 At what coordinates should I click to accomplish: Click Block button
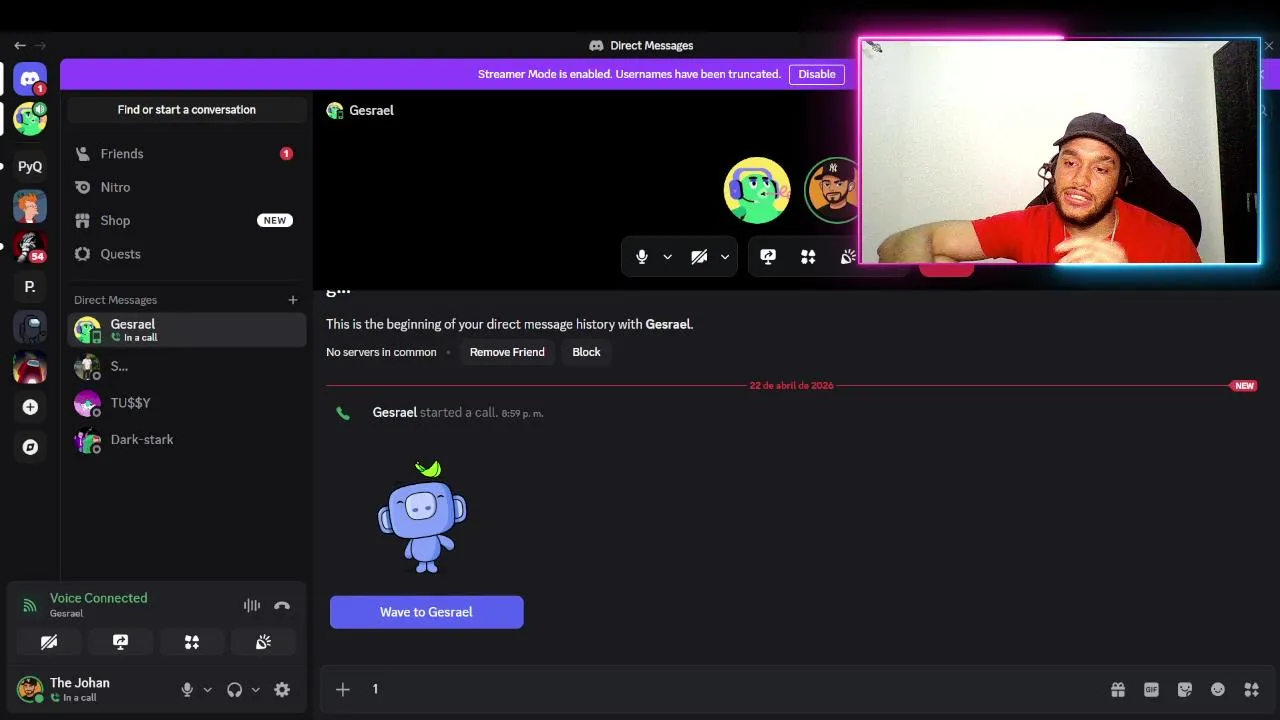[x=586, y=352]
